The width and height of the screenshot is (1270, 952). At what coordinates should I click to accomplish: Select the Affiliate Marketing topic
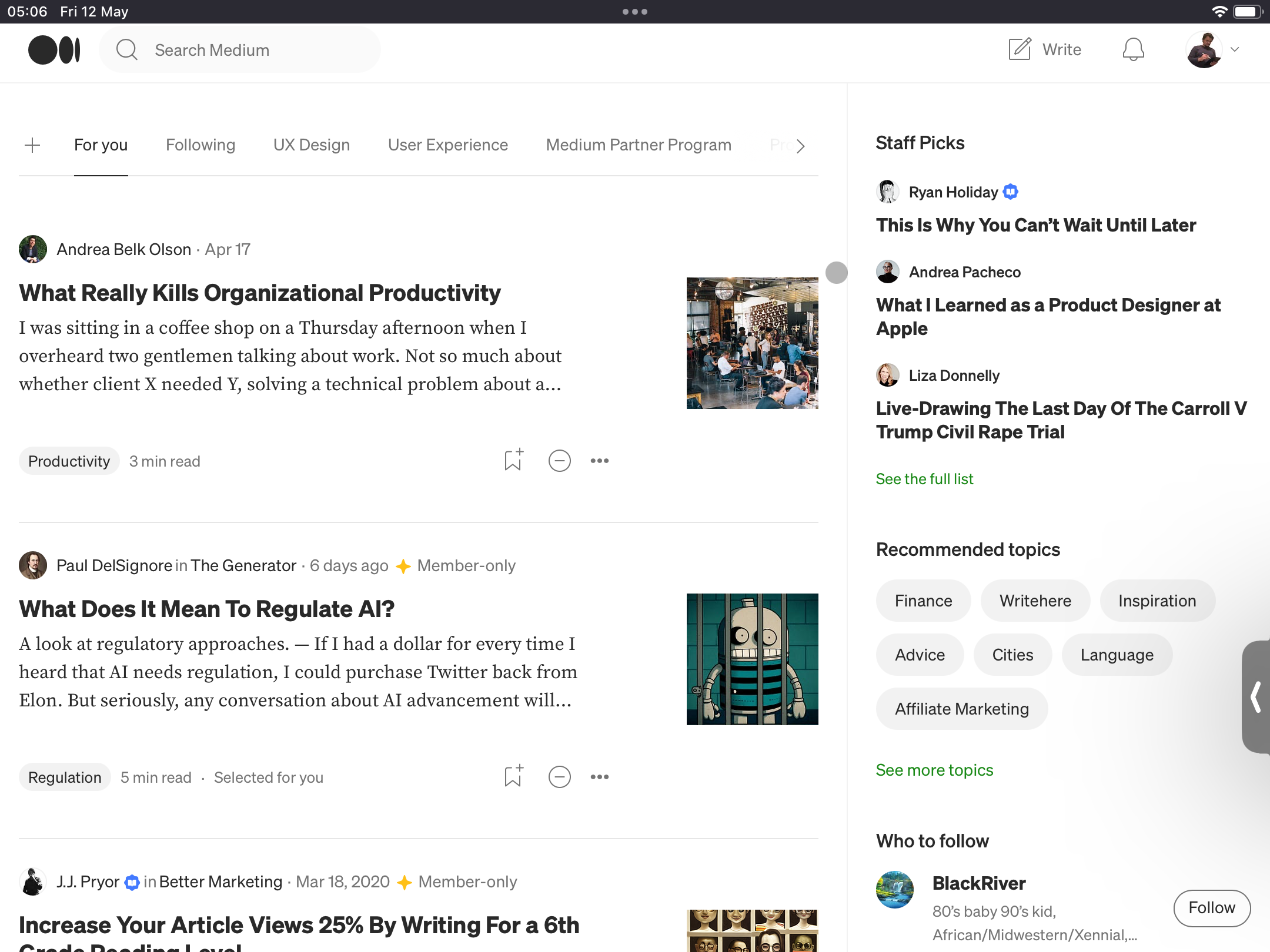[962, 709]
